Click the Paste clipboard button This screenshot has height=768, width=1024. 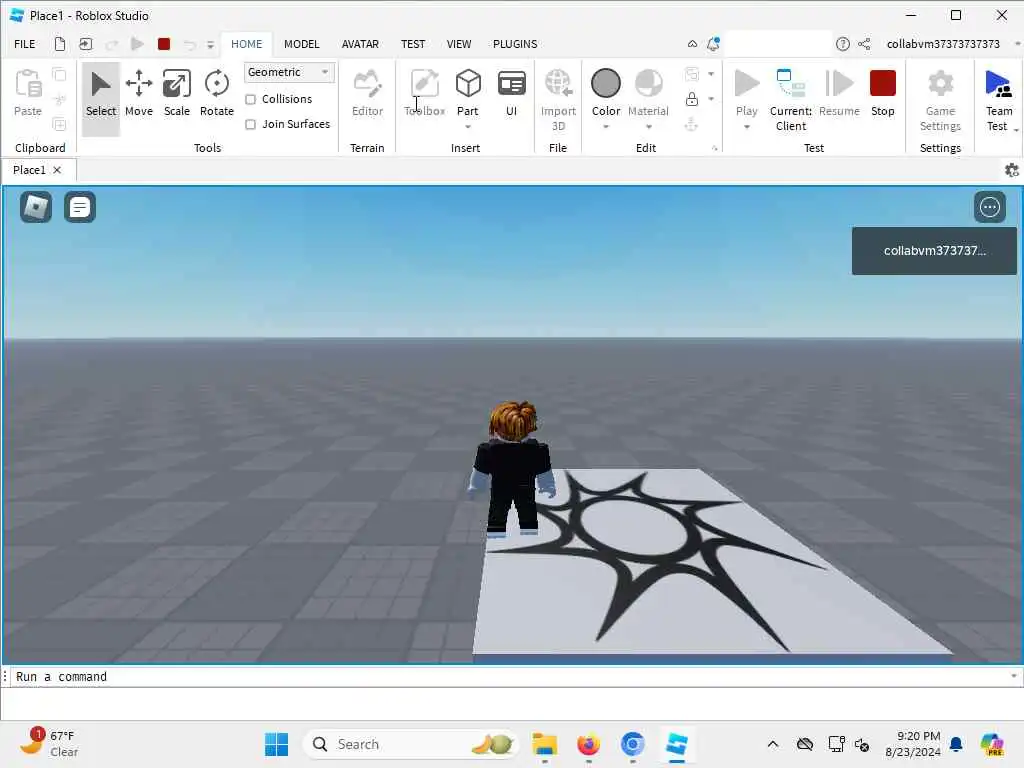pyautogui.click(x=28, y=95)
